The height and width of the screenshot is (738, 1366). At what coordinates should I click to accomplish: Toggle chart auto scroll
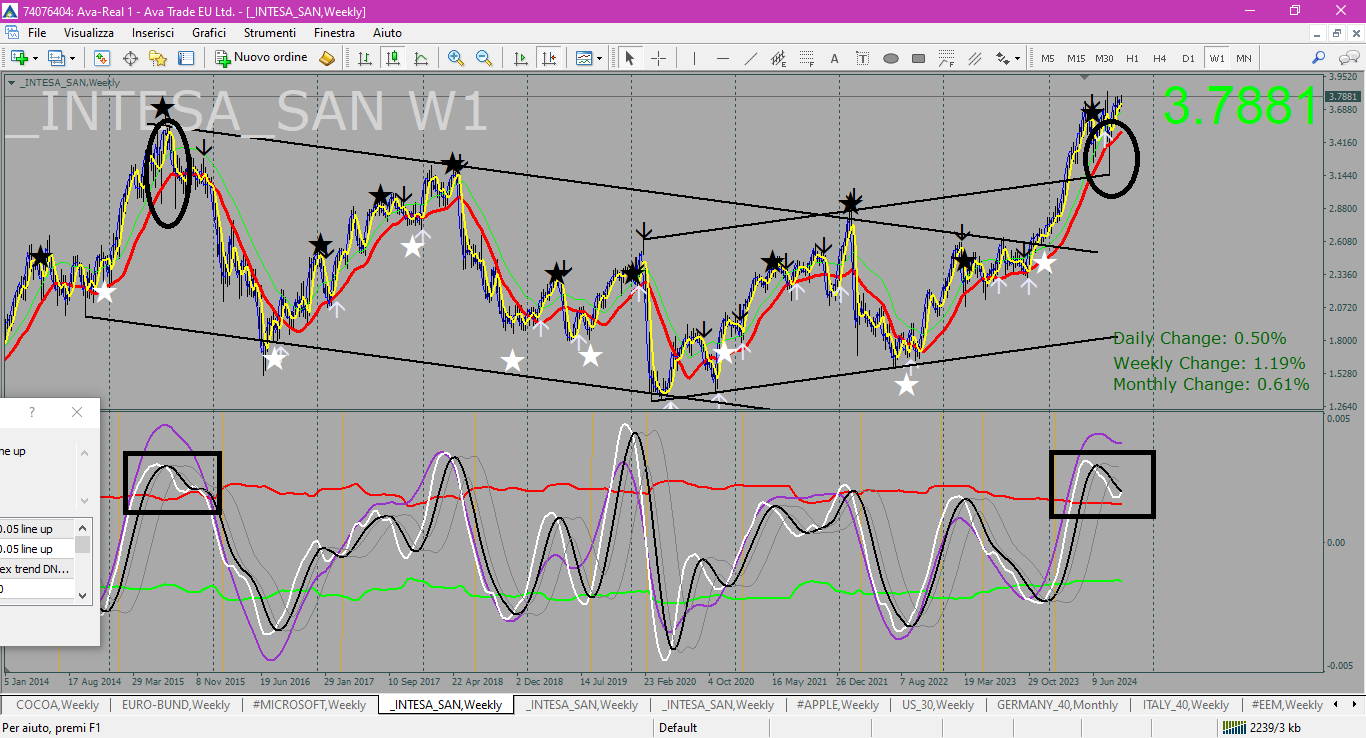(x=520, y=58)
